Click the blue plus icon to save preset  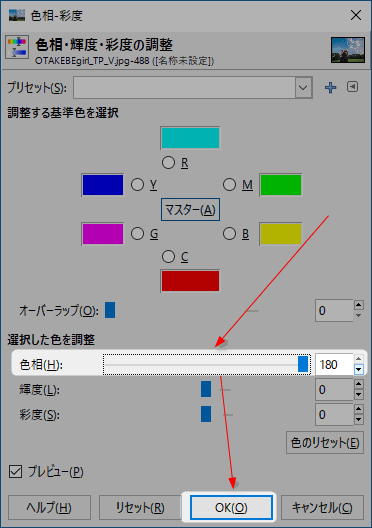(x=330, y=88)
